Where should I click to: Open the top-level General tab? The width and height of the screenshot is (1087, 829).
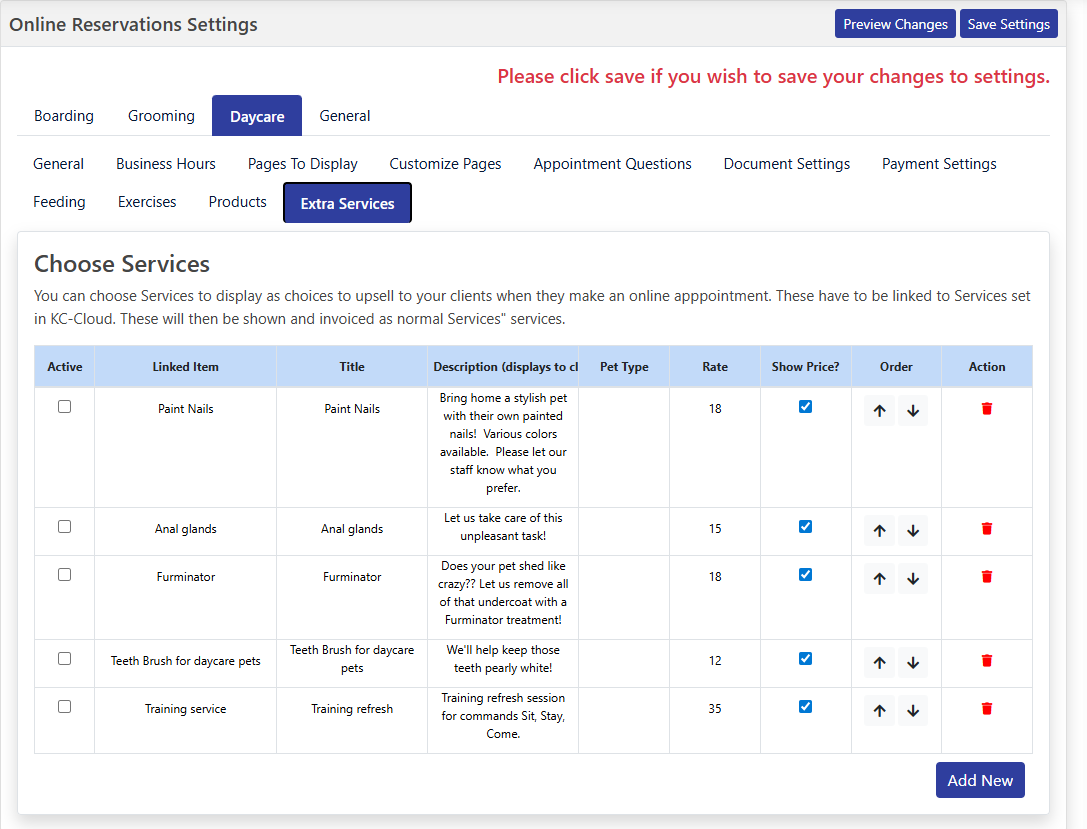(345, 116)
